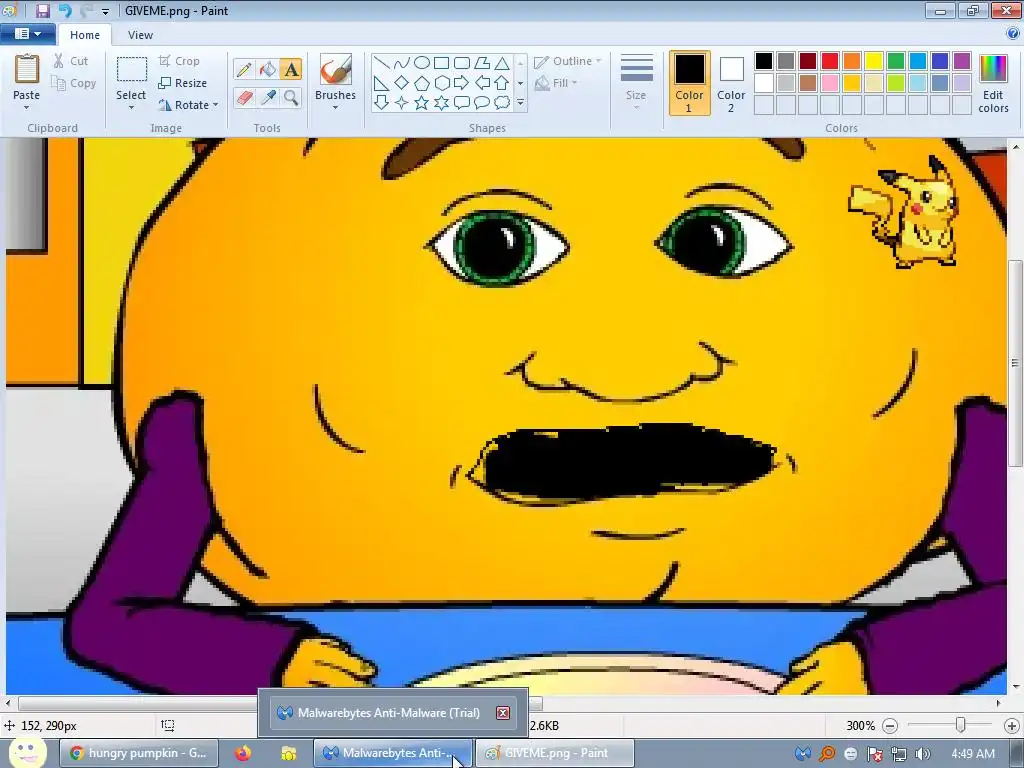This screenshot has width=1024, height=768.
Task: Select the Color picker eyedropper tool
Action: point(267,98)
